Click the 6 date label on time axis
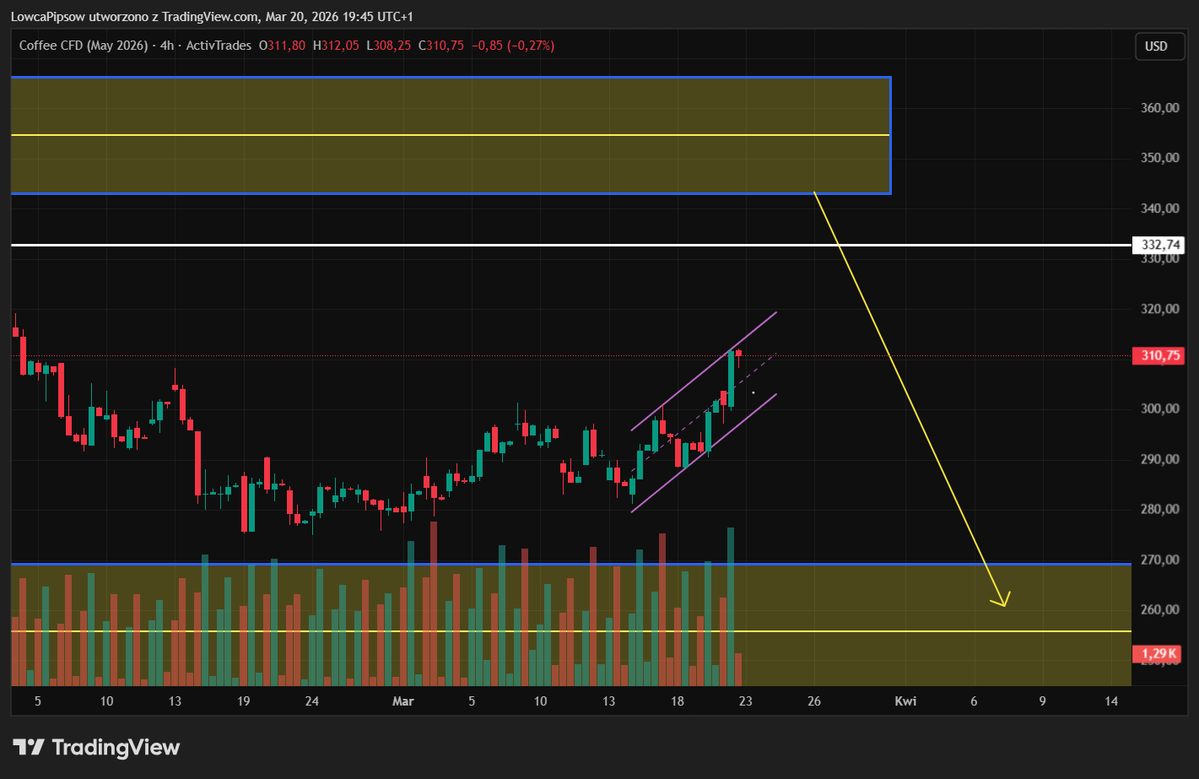The image size is (1199, 779). [x=973, y=701]
